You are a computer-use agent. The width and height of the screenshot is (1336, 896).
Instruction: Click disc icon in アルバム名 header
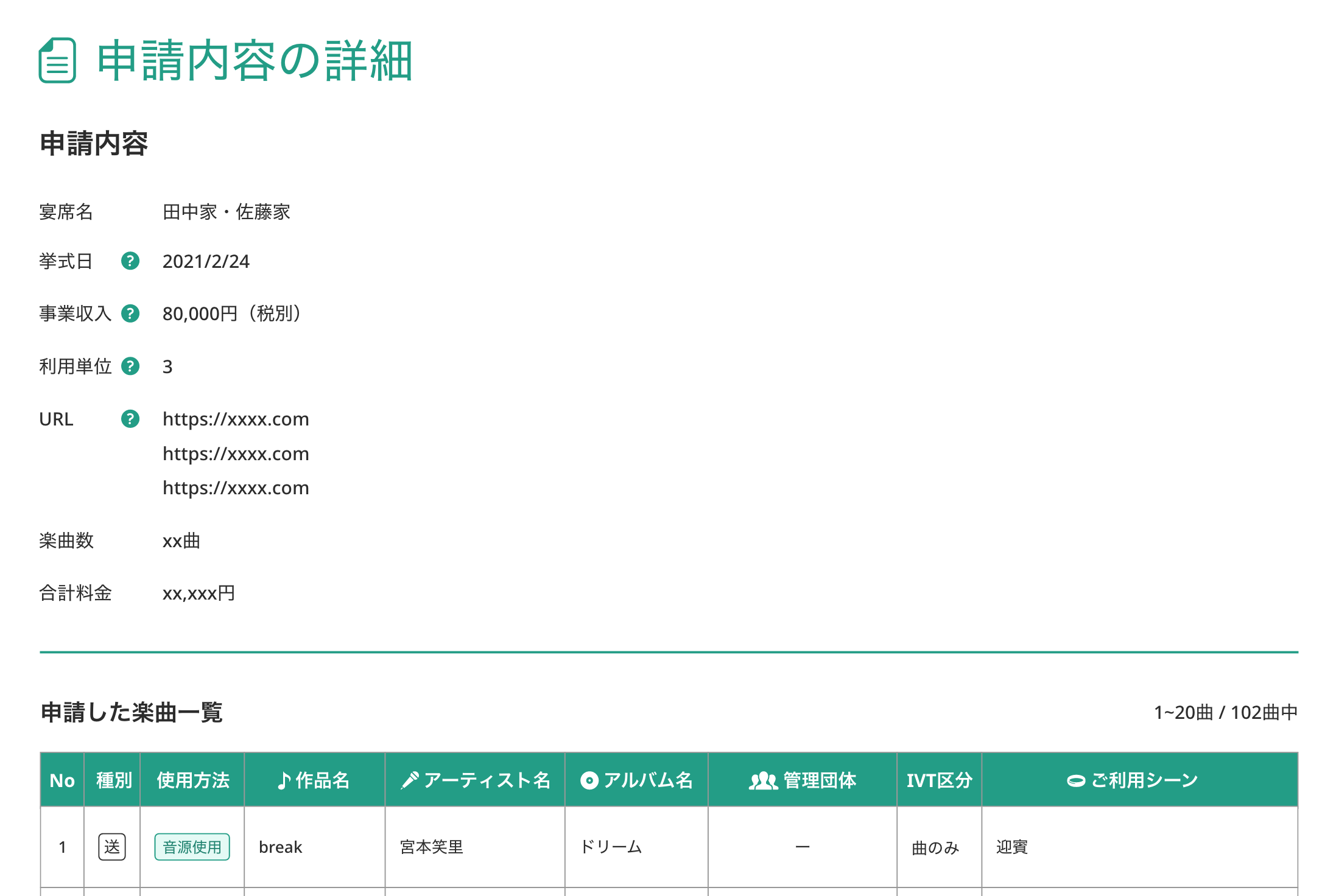point(589,780)
